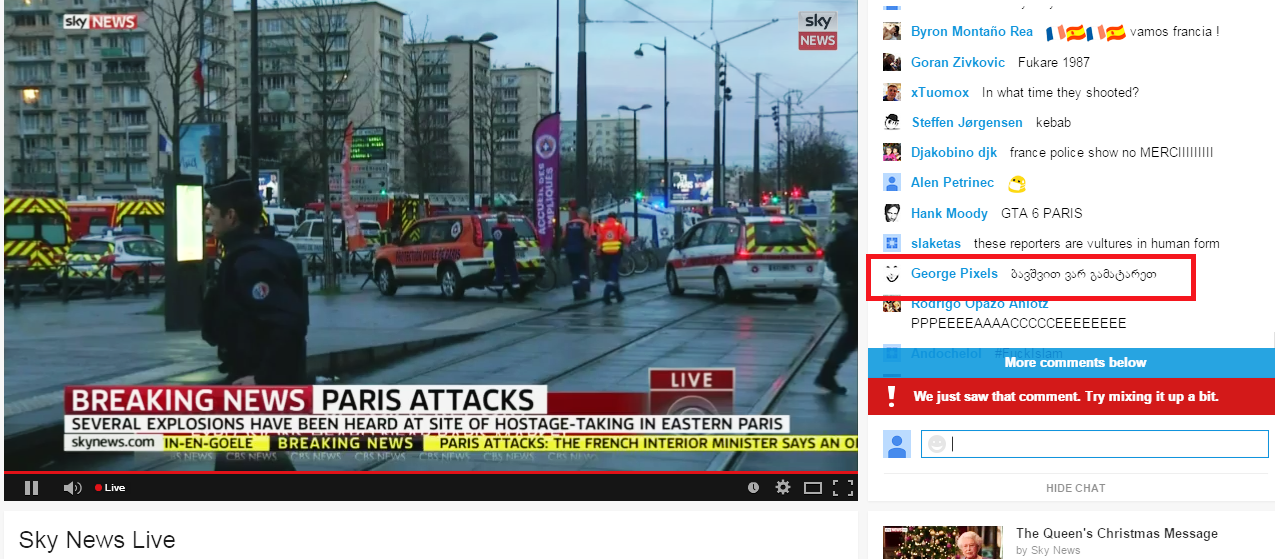Enter fullscreen mode
This screenshot has width=1275, height=559.
tap(843, 488)
